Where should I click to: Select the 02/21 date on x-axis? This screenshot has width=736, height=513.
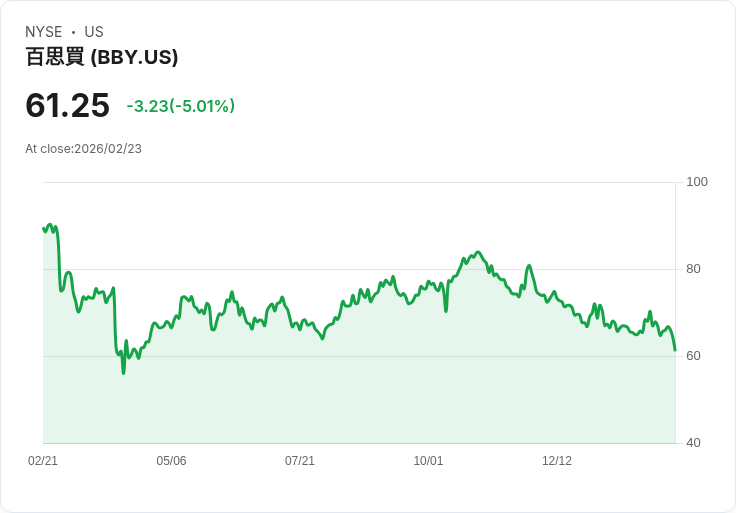click(43, 461)
